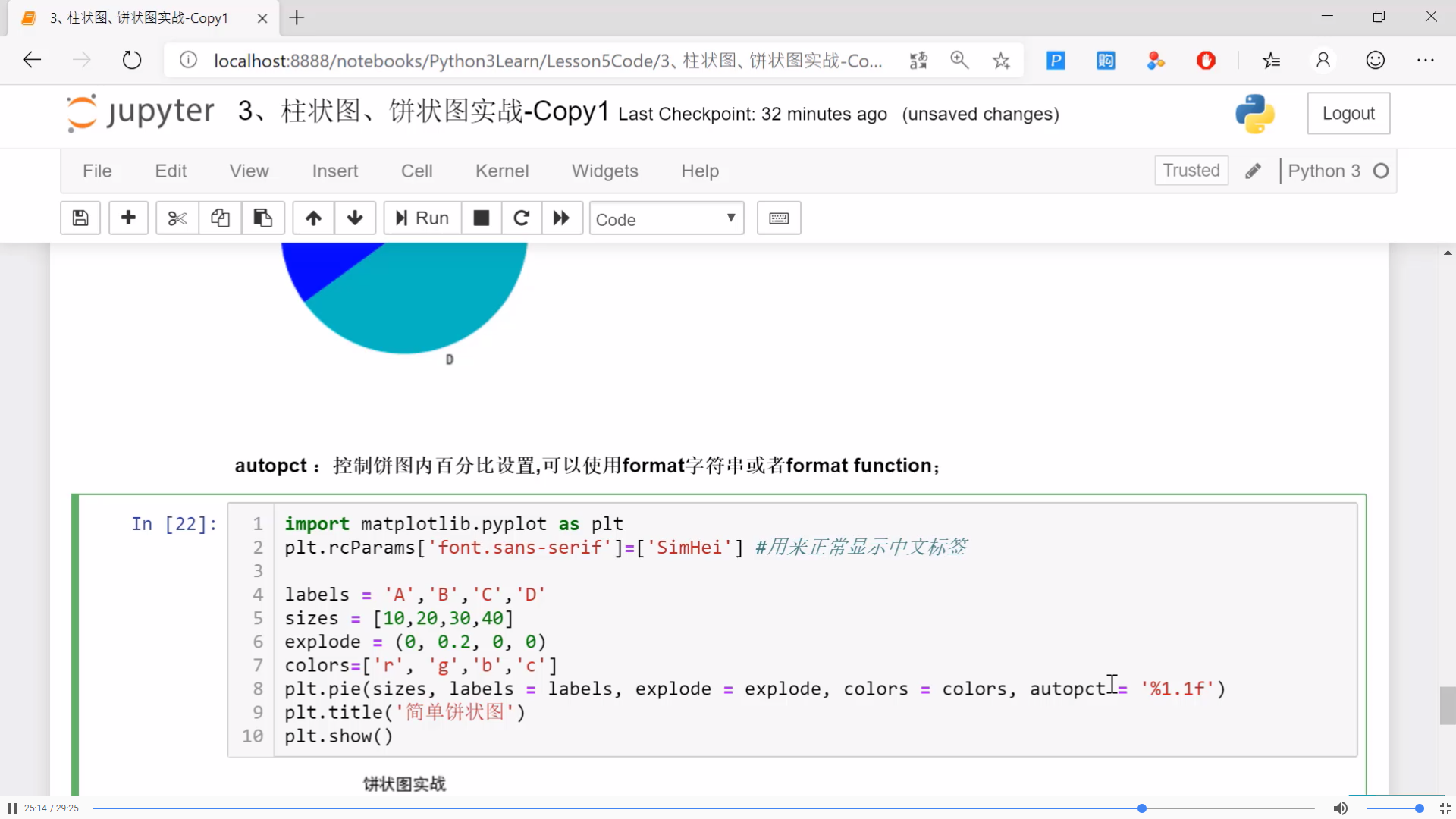The width and height of the screenshot is (1456, 819).
Task: Move selected cell up arrow
Action: 313,218
